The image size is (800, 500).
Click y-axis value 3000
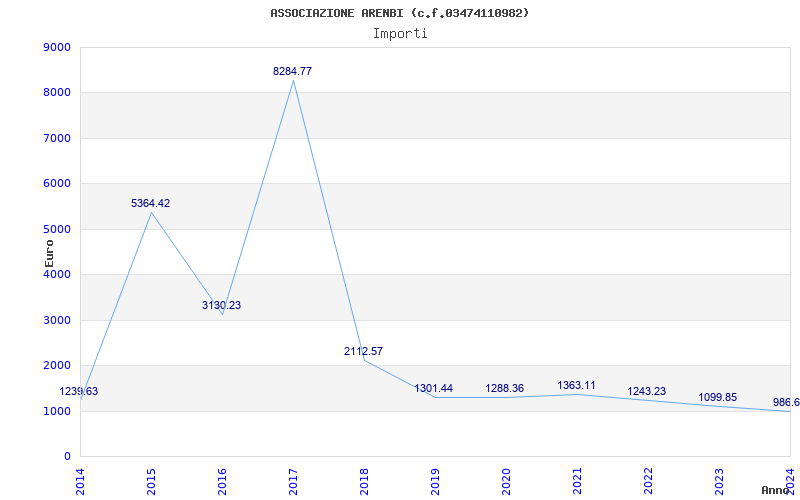click(57, 320)
